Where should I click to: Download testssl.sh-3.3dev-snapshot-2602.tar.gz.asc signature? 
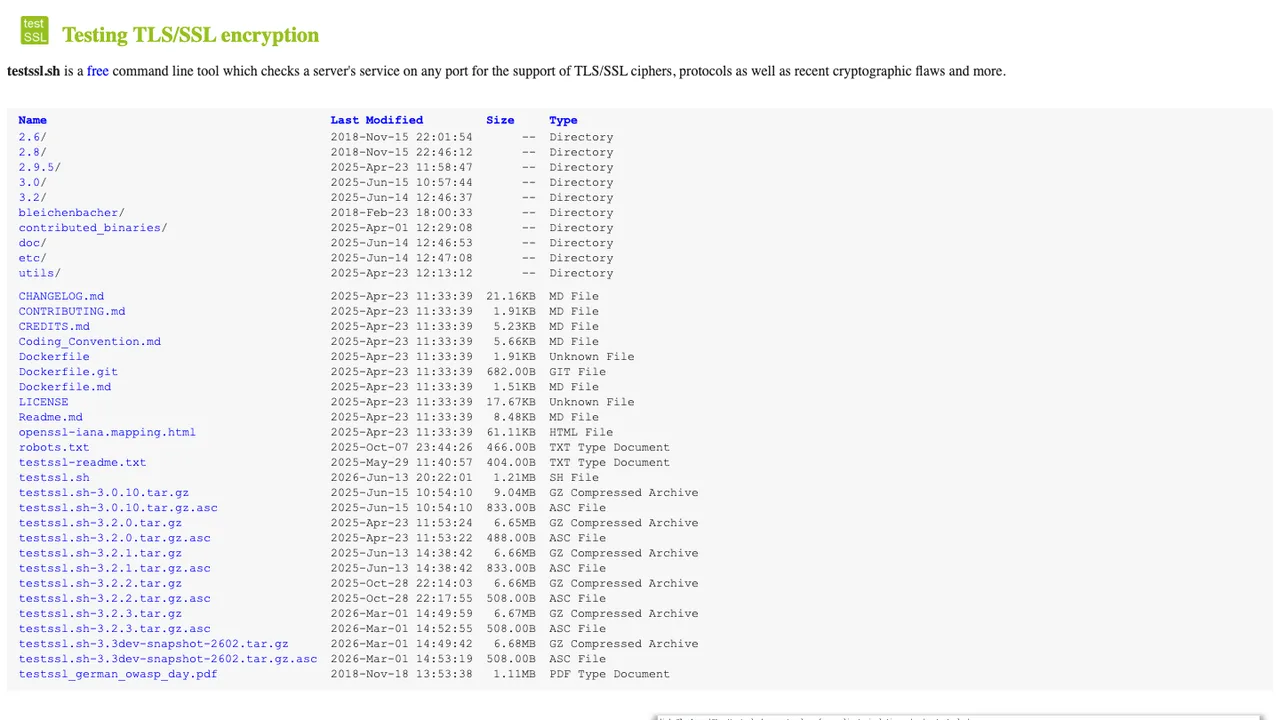[x=168, y=658]
